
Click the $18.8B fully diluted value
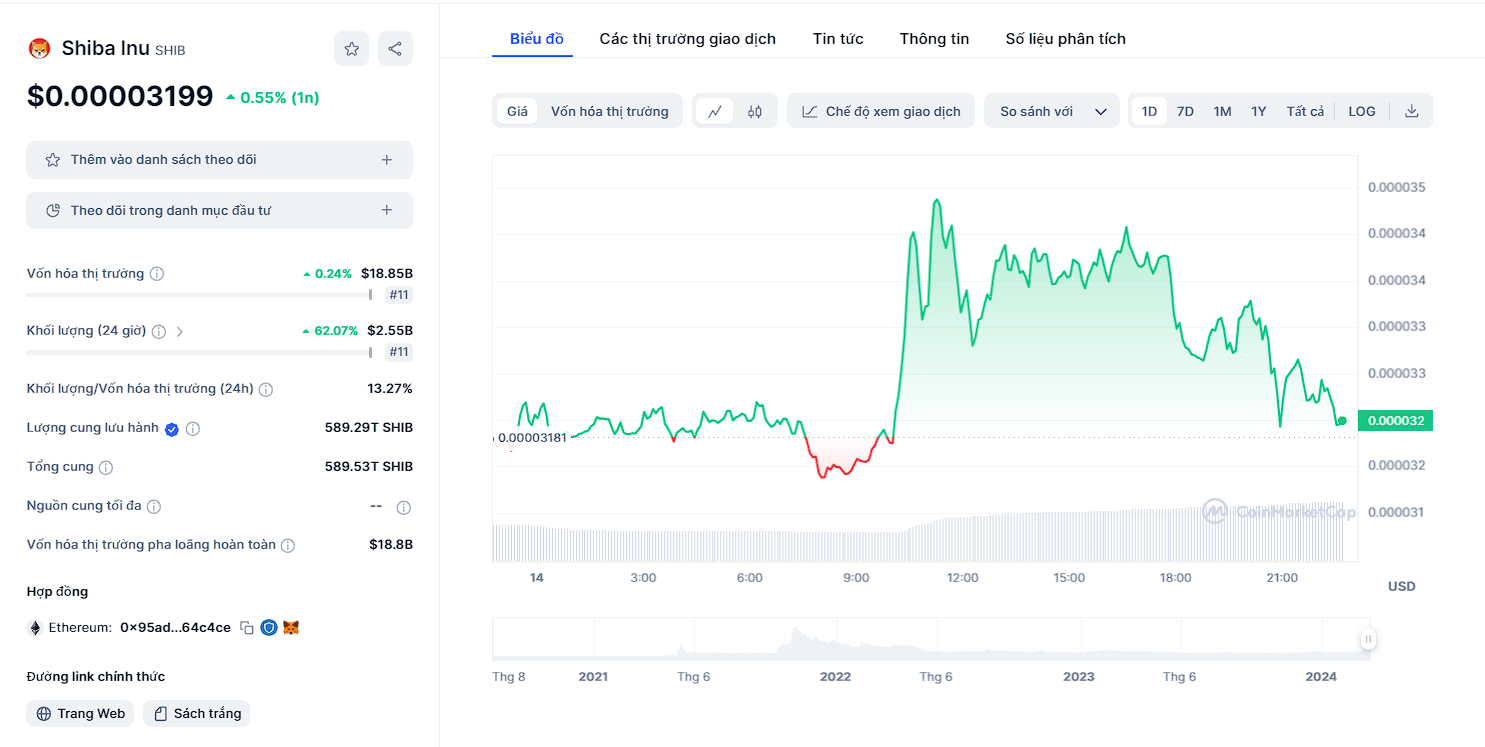pos(391,545)
